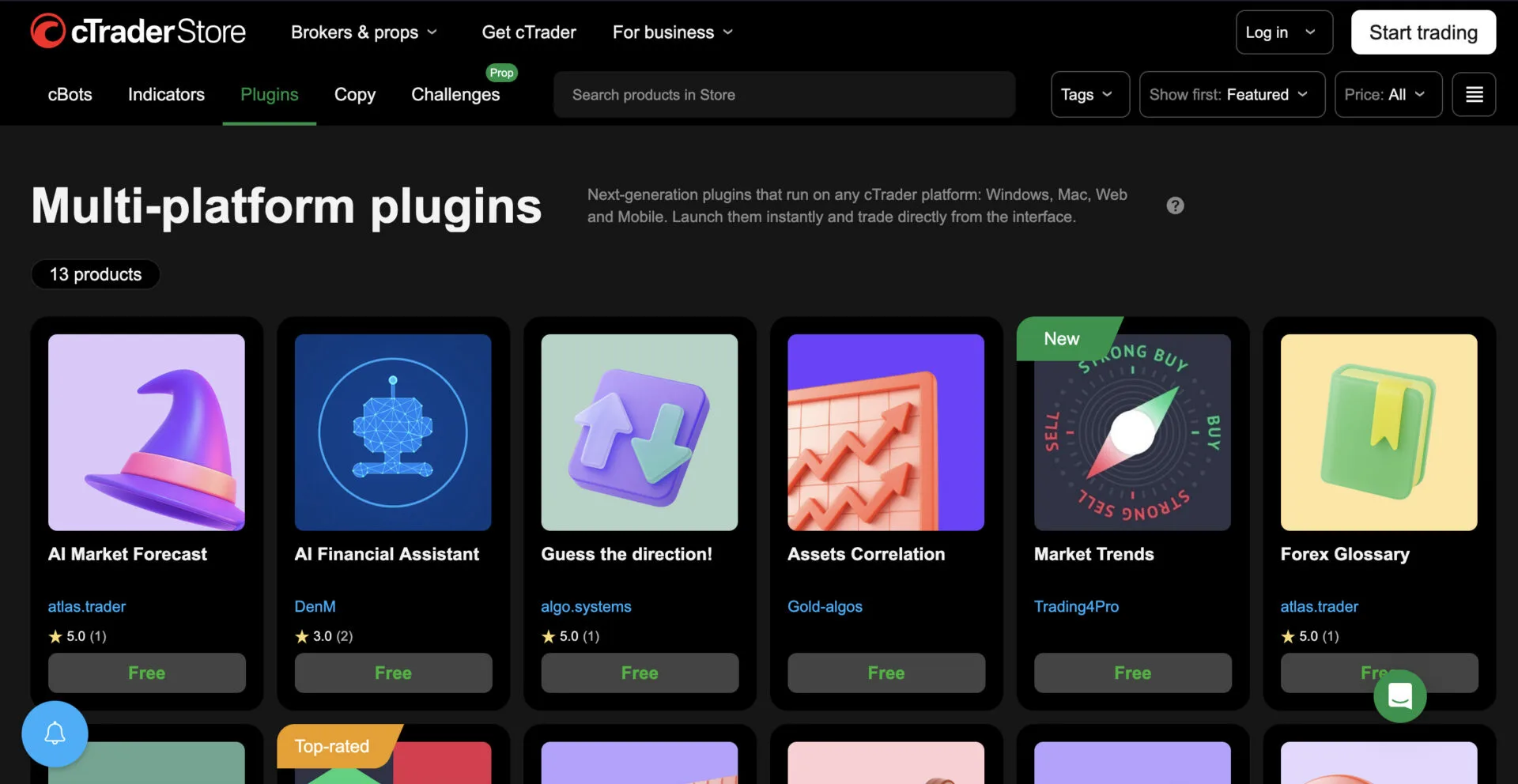Click the Forex Glossary green book image

coord(1378,433)
